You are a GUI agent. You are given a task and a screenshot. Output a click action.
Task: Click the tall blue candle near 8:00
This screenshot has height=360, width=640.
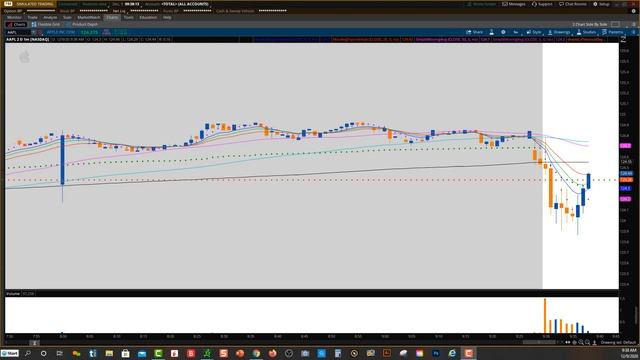pyautogui.click(x=62, y=160)
